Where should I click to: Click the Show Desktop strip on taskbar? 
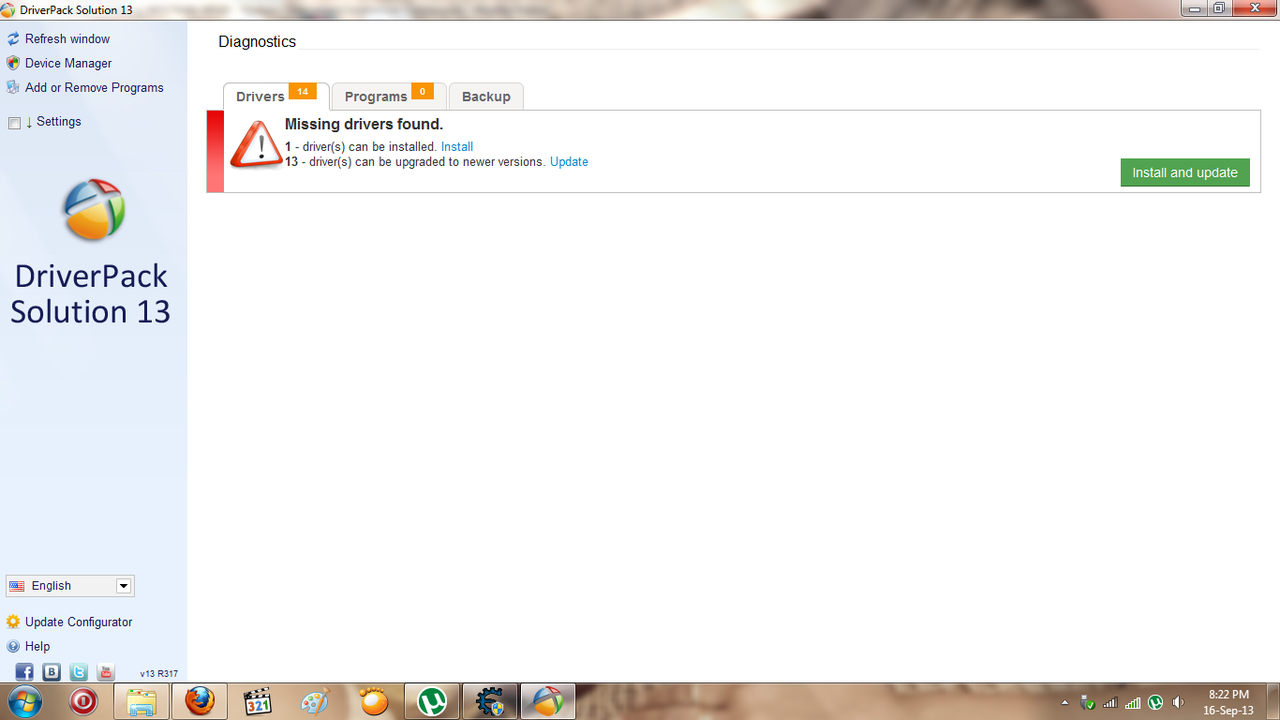tap(1273, 702)
